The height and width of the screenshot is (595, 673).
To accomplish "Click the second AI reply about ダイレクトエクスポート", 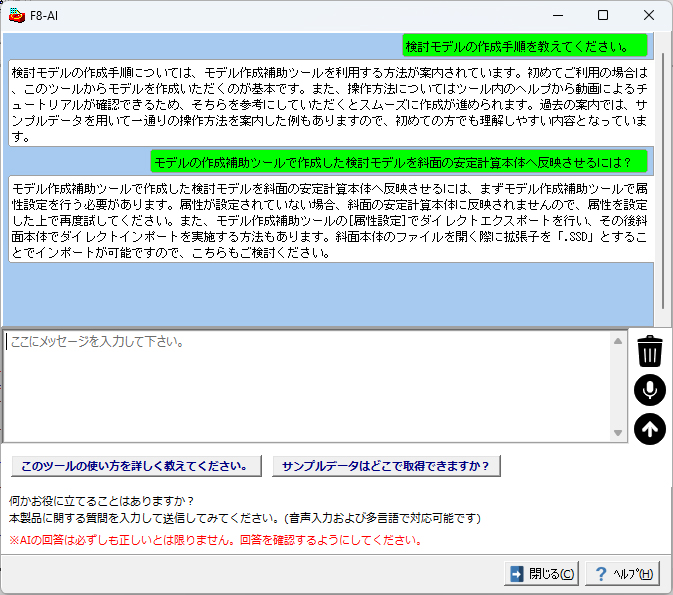I will pos(331,219).
